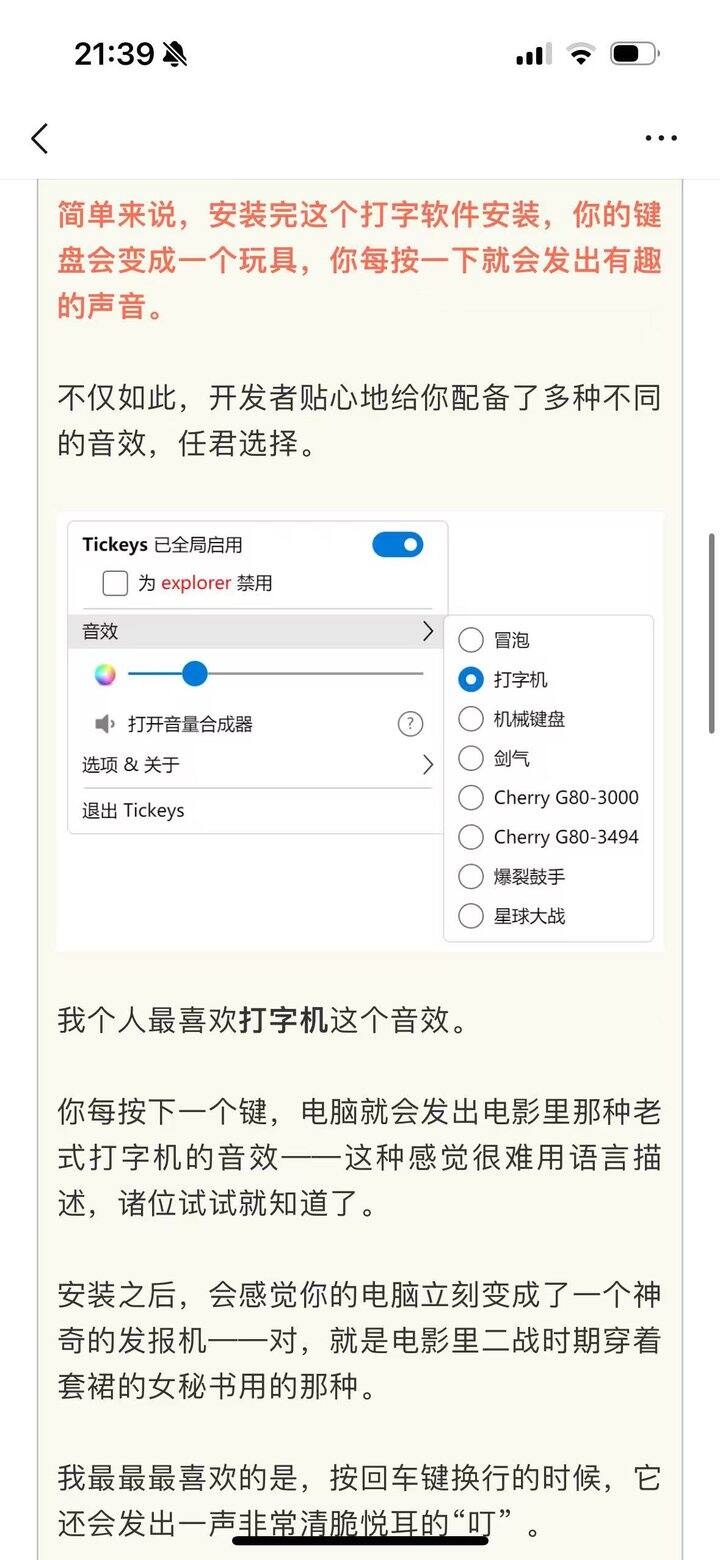Click the color wheel icon
This screenshot has height=1560, width=720.
tap(105, 674)
